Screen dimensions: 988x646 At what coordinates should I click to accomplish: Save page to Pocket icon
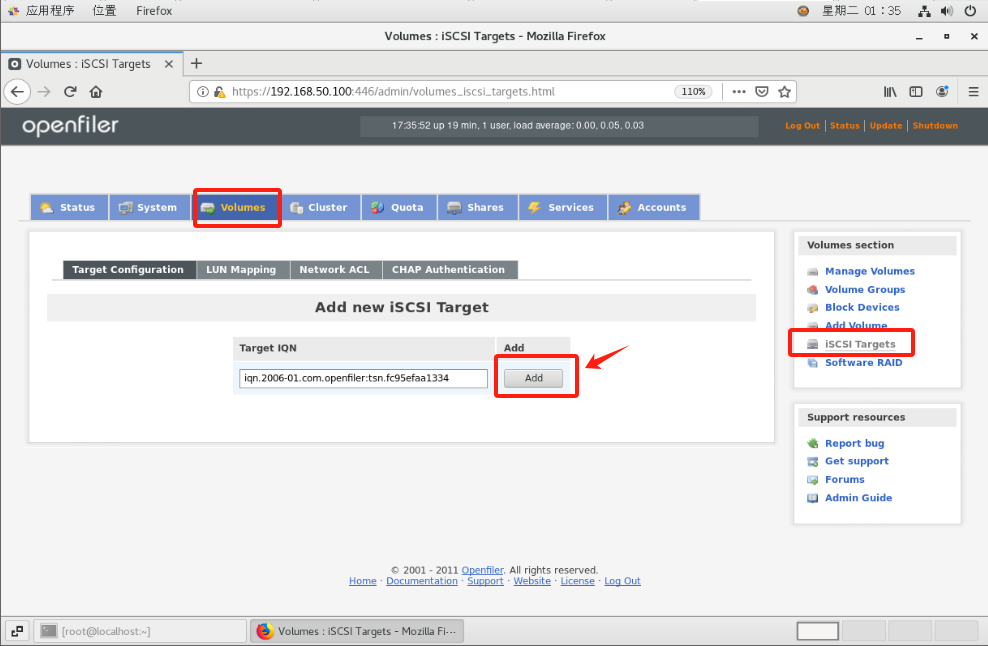pyautogui.click(x=762, y=92)
